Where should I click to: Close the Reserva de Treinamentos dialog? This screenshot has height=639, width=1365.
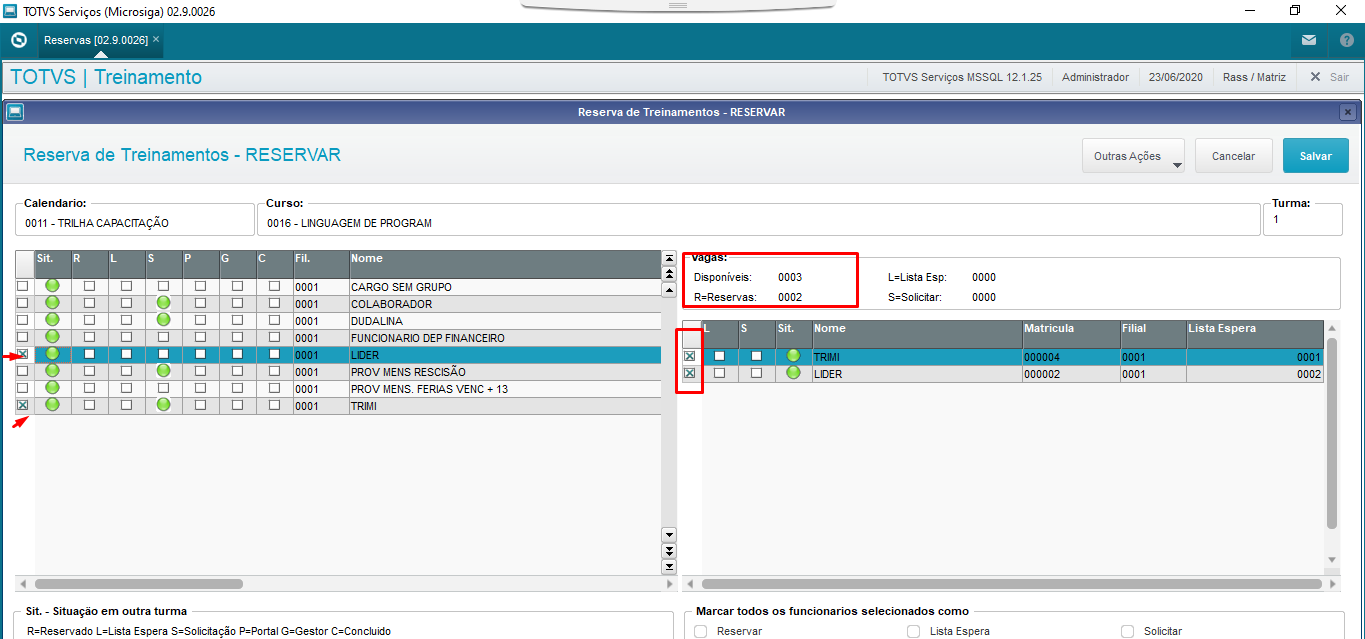click(1348, 112)
